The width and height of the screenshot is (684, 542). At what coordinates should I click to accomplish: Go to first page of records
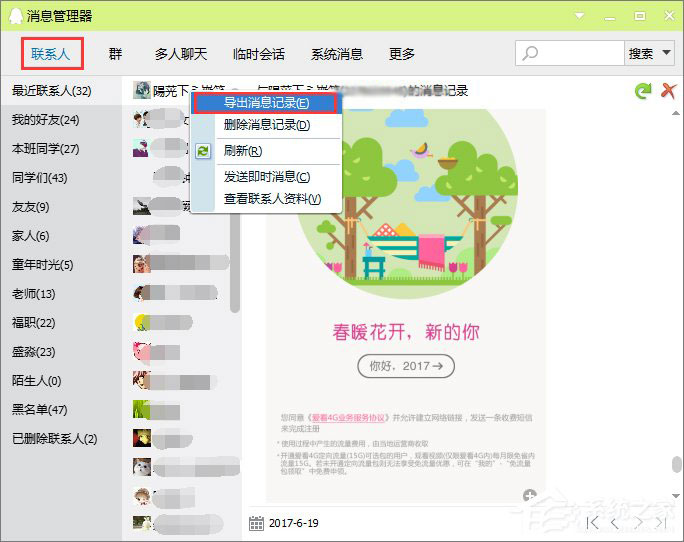(592, 523)
